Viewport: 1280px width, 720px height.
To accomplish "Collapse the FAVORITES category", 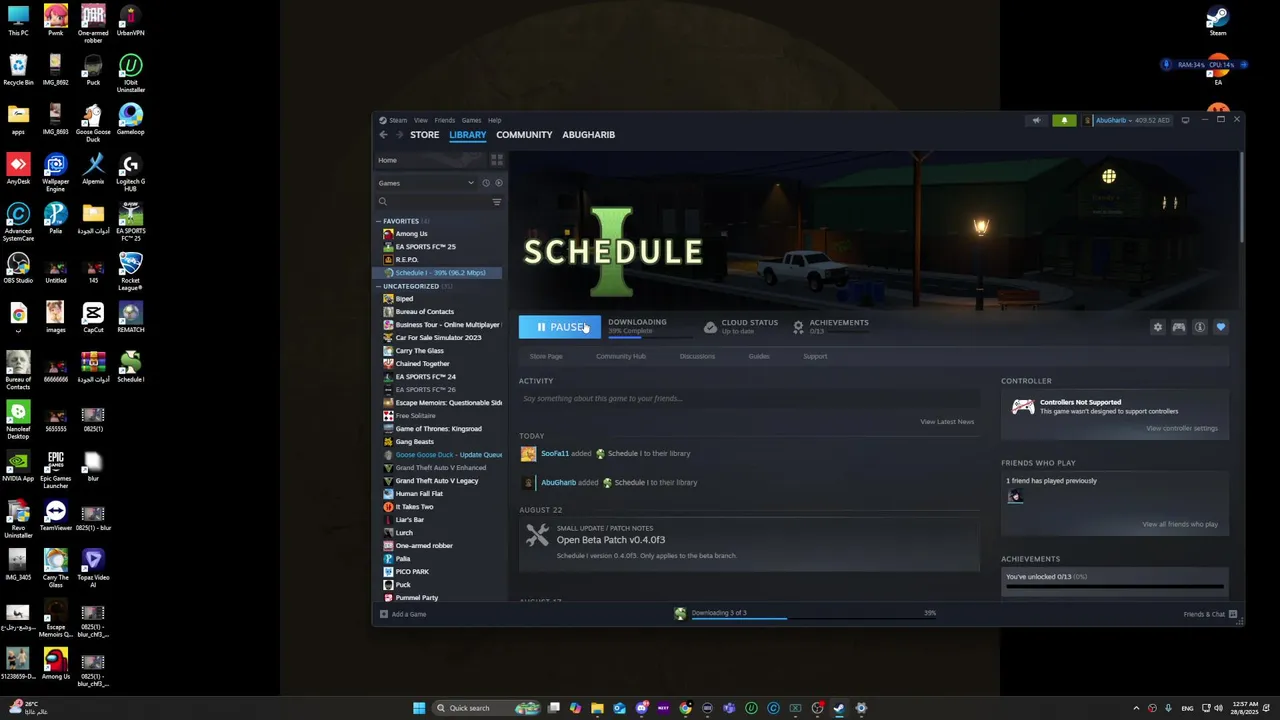I will (379, 221).
